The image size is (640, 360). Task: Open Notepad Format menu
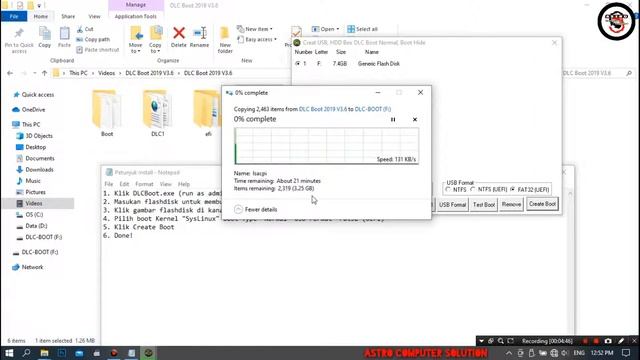[144, 184]
